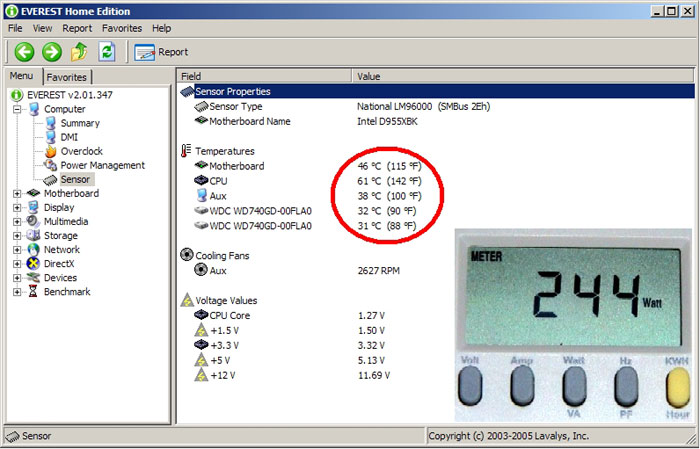Click the Display monitor icon in tree
The height and width of the screenshot is (449, 700).
[33, 208]
